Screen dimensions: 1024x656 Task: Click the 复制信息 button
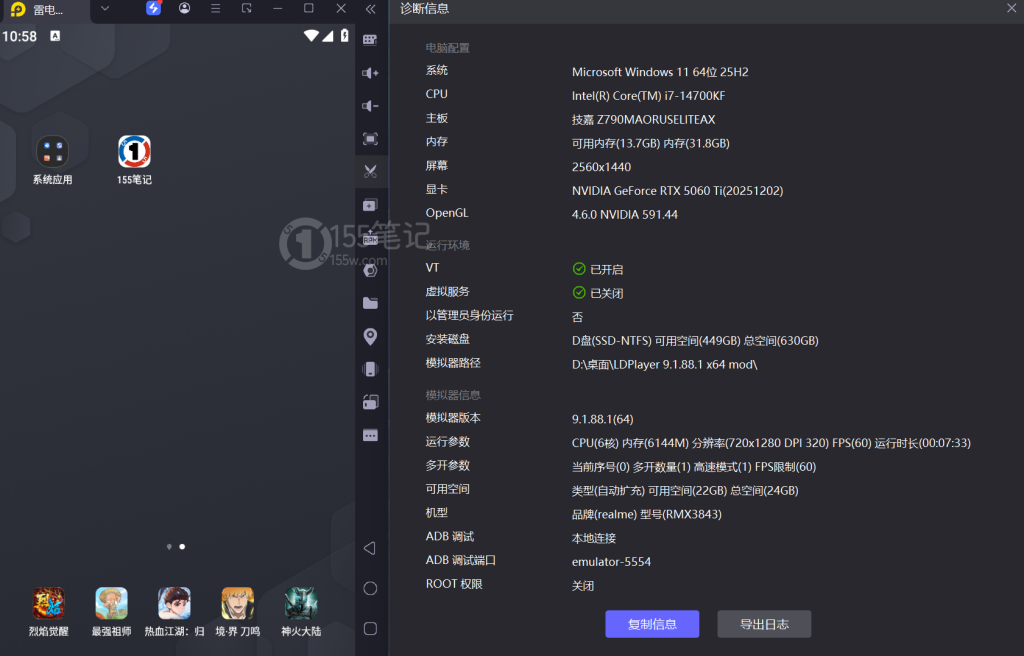(x=652, y=624)
